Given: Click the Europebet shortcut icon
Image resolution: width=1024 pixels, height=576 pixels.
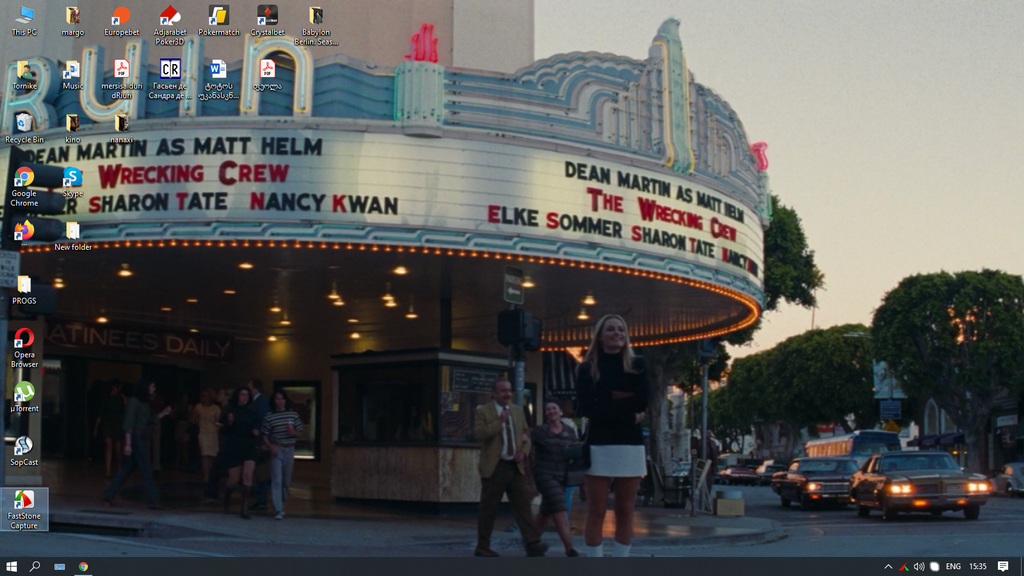Looking at the screenshot, I should [121, 21].
